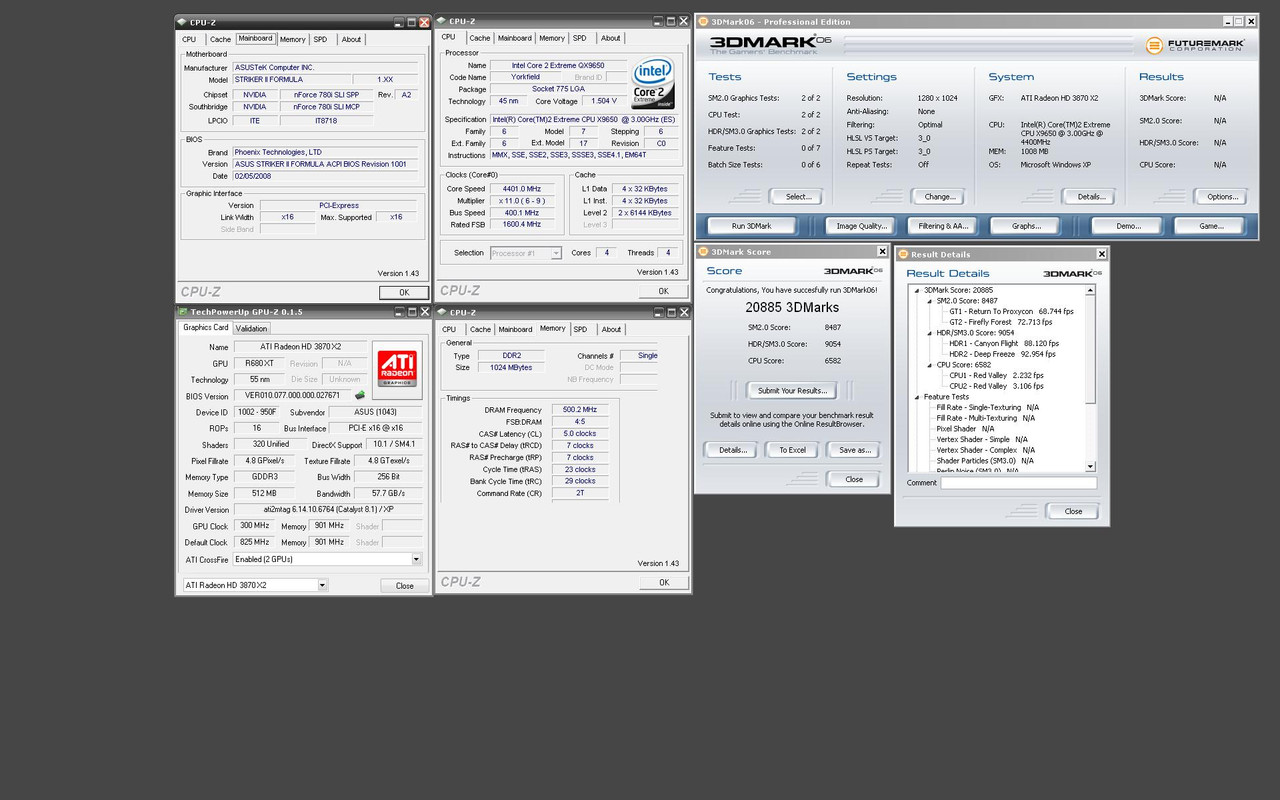This screenshot has height=800, width=1280.
Task: Click Submit Your Results... button
Action: pyautogui.click(x=792, y=390)
